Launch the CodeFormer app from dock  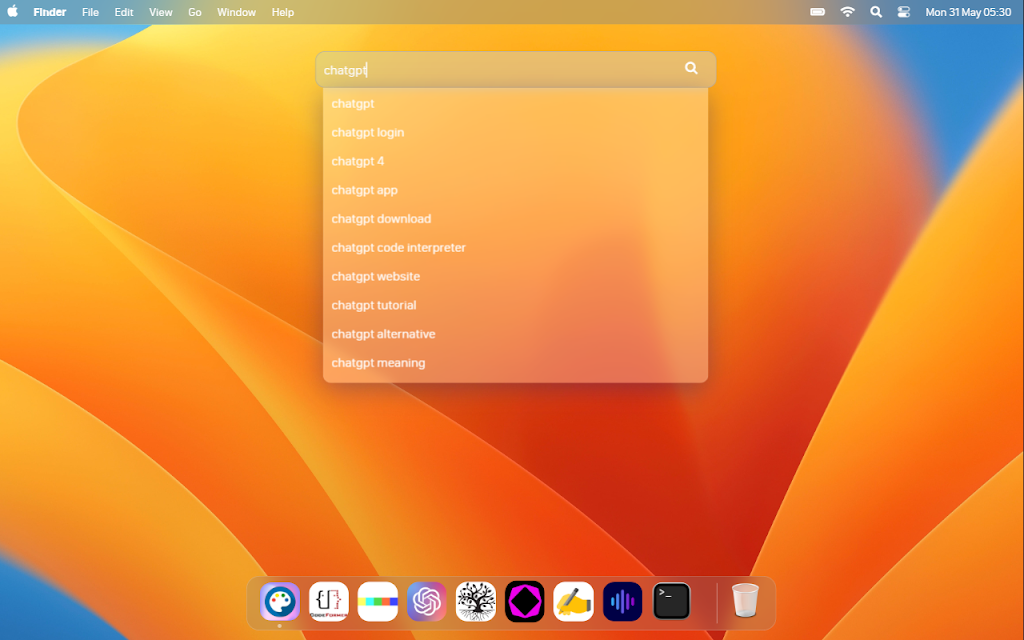[x=328, y=601]
